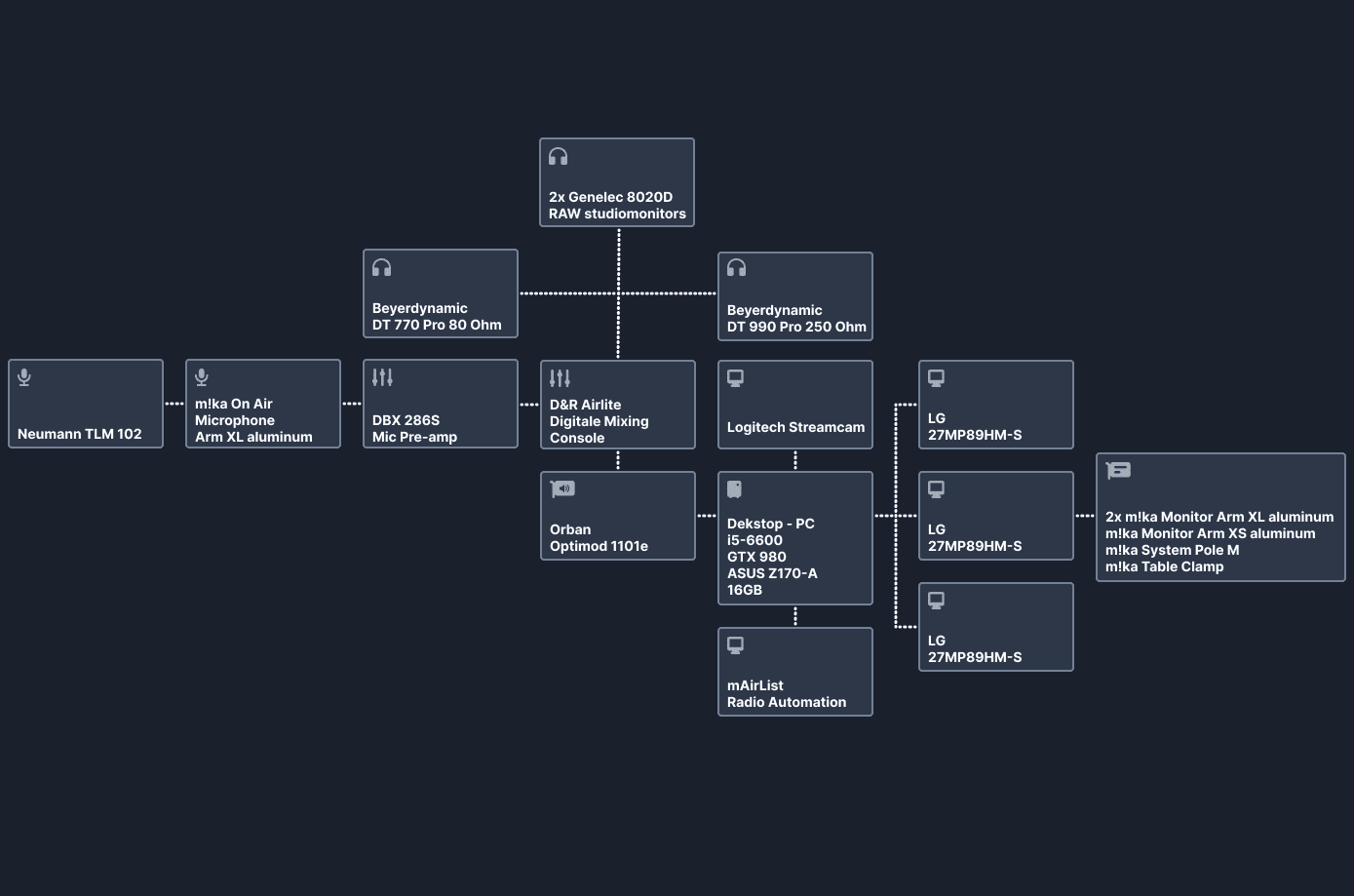Click the monitor icon on middle LG 27MP89HM-S card
Image resolution: width=1354 pixels, height=896 pixels.
click(937, 489)
